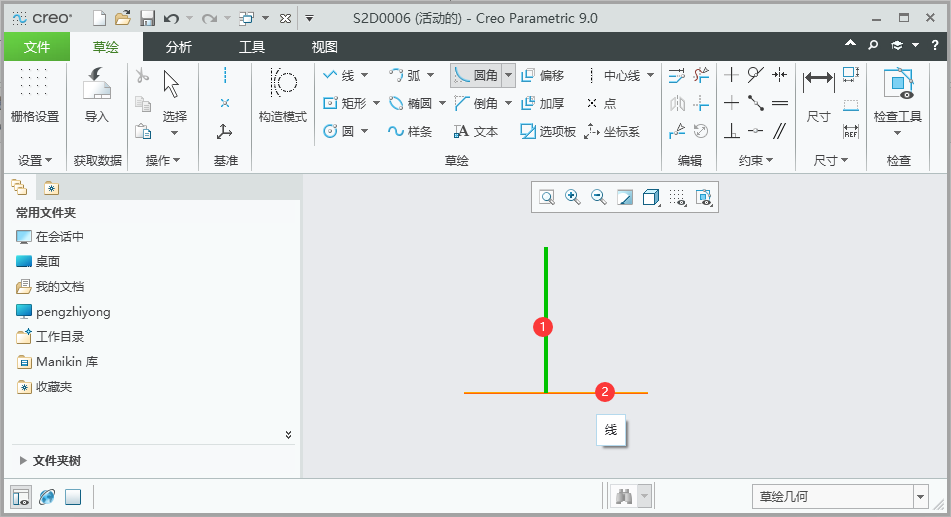Click the Repaint icon in graphics toolbar

(625, 197)
